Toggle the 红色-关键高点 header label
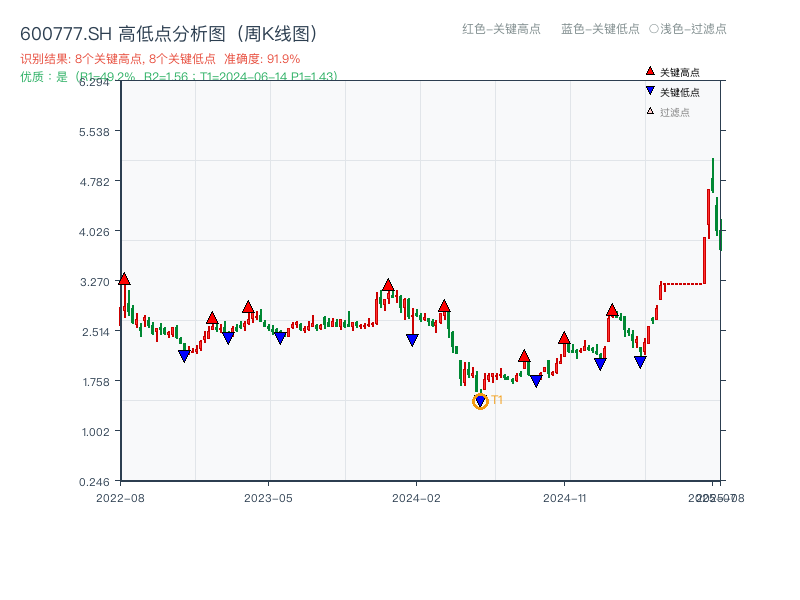 tap(494, 29)
